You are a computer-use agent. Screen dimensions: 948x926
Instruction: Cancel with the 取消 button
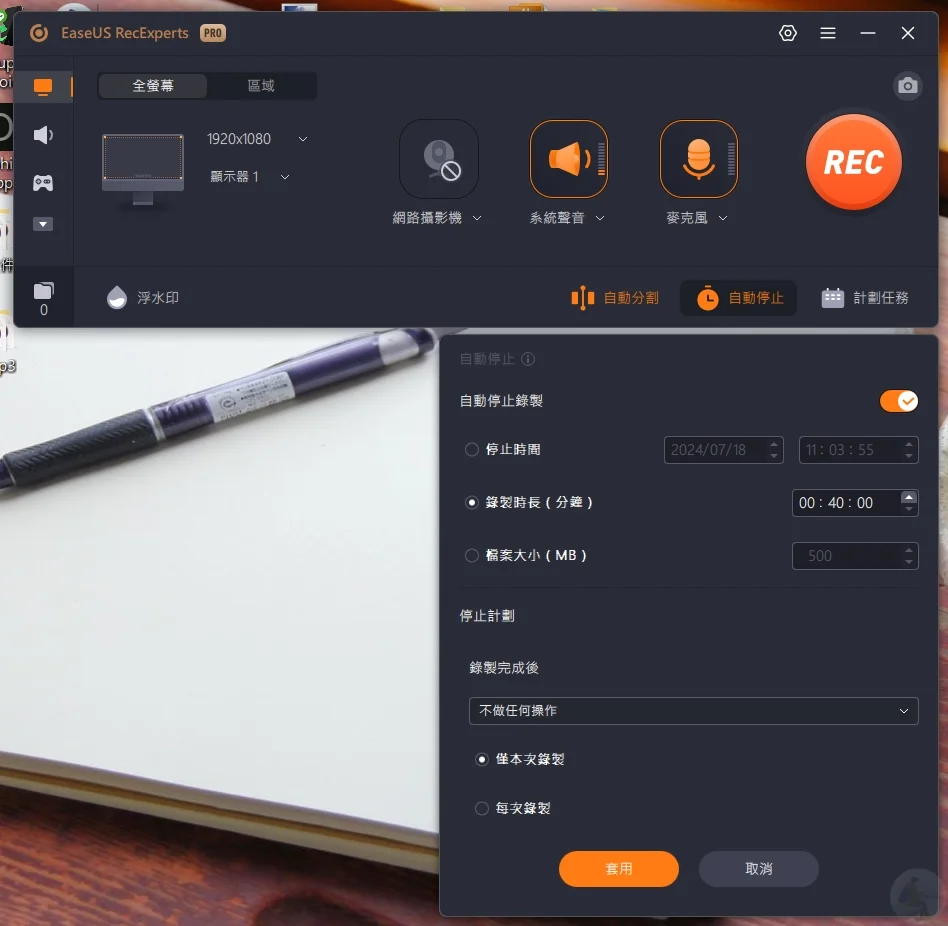[x=759, y=869]
